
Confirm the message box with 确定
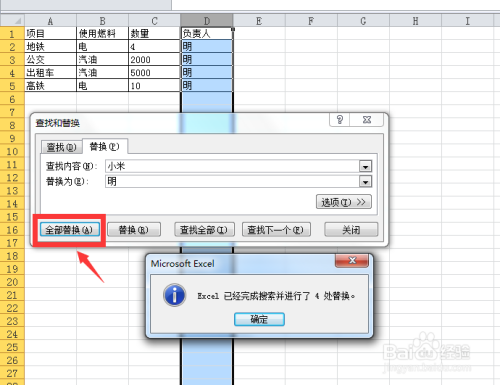pyautogui.click(x=259, y=319)
